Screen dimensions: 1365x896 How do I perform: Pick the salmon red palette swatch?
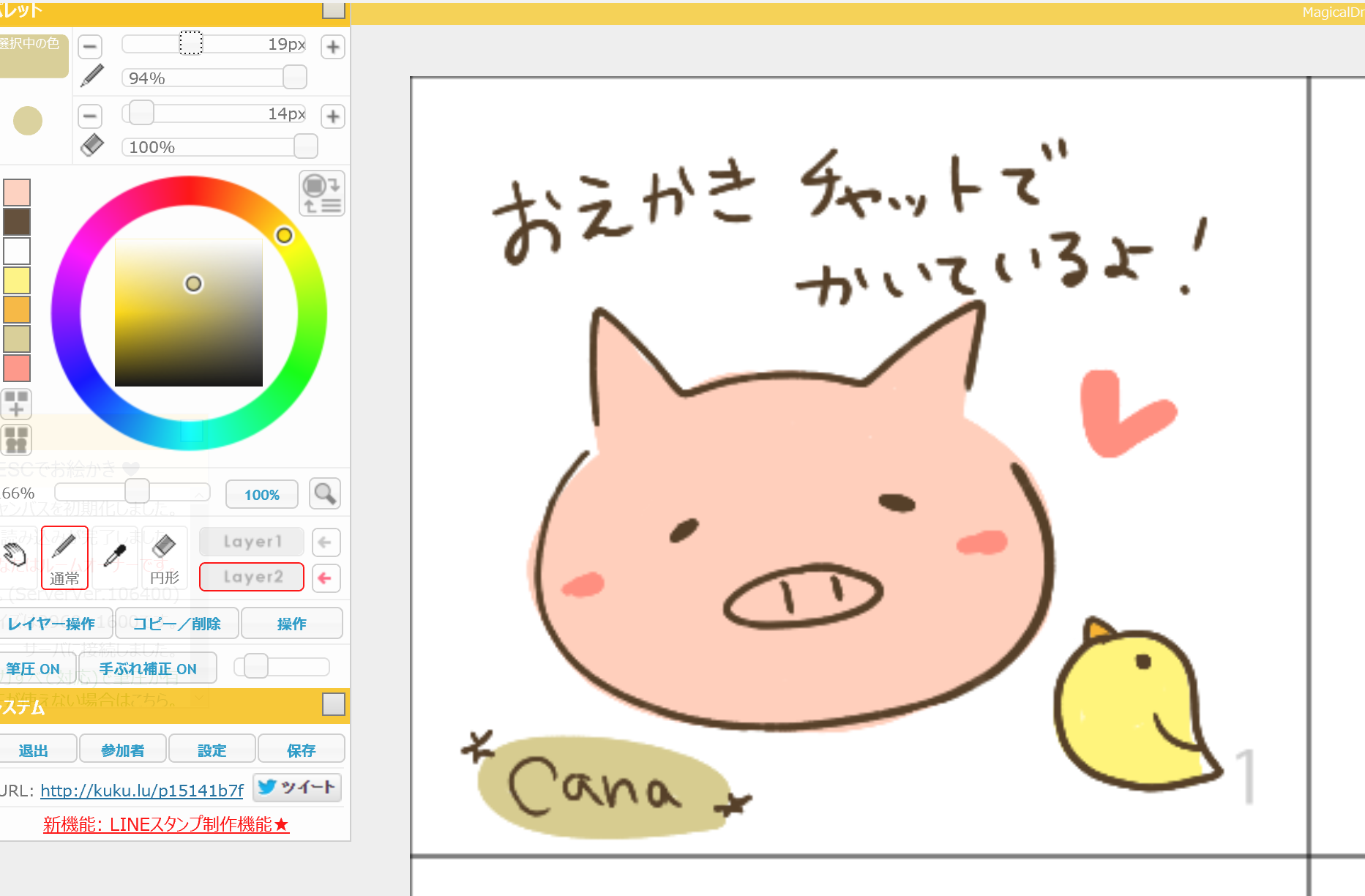point(17,368)
